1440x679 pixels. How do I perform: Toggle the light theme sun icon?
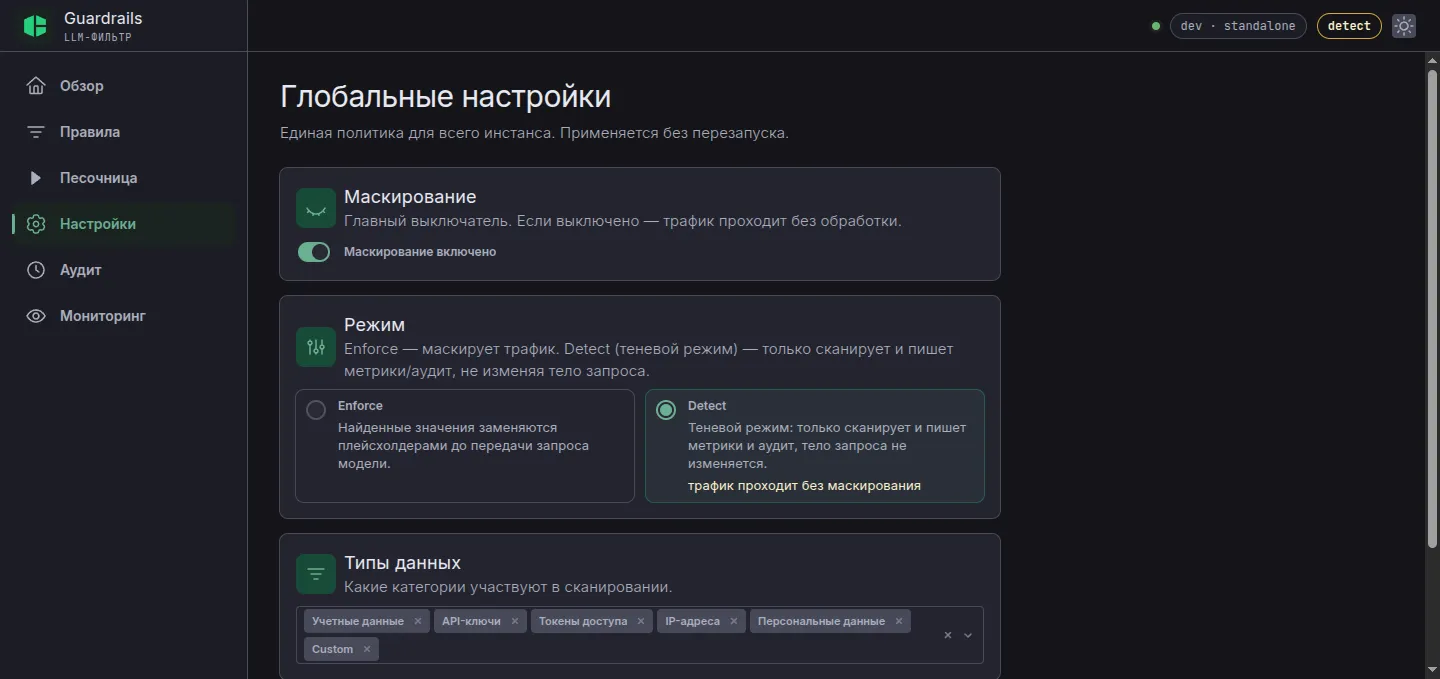tap(1404, 26)
